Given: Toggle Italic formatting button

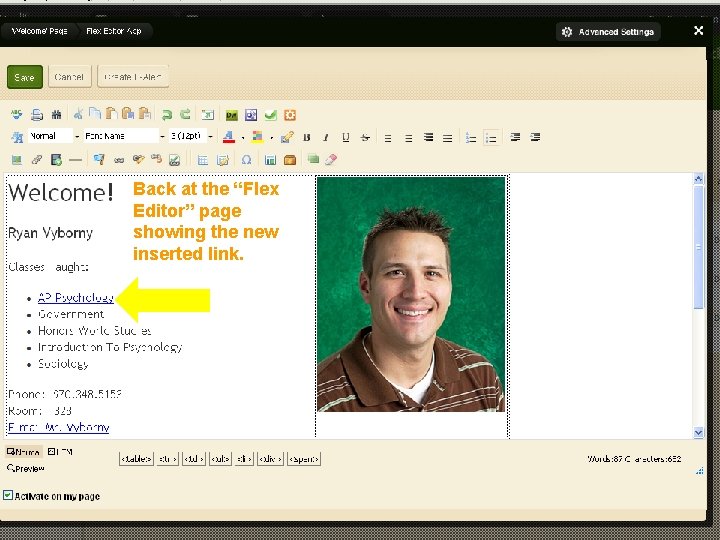Looking at the screenshot, I should pyautogui.click(x=326, y=137).
